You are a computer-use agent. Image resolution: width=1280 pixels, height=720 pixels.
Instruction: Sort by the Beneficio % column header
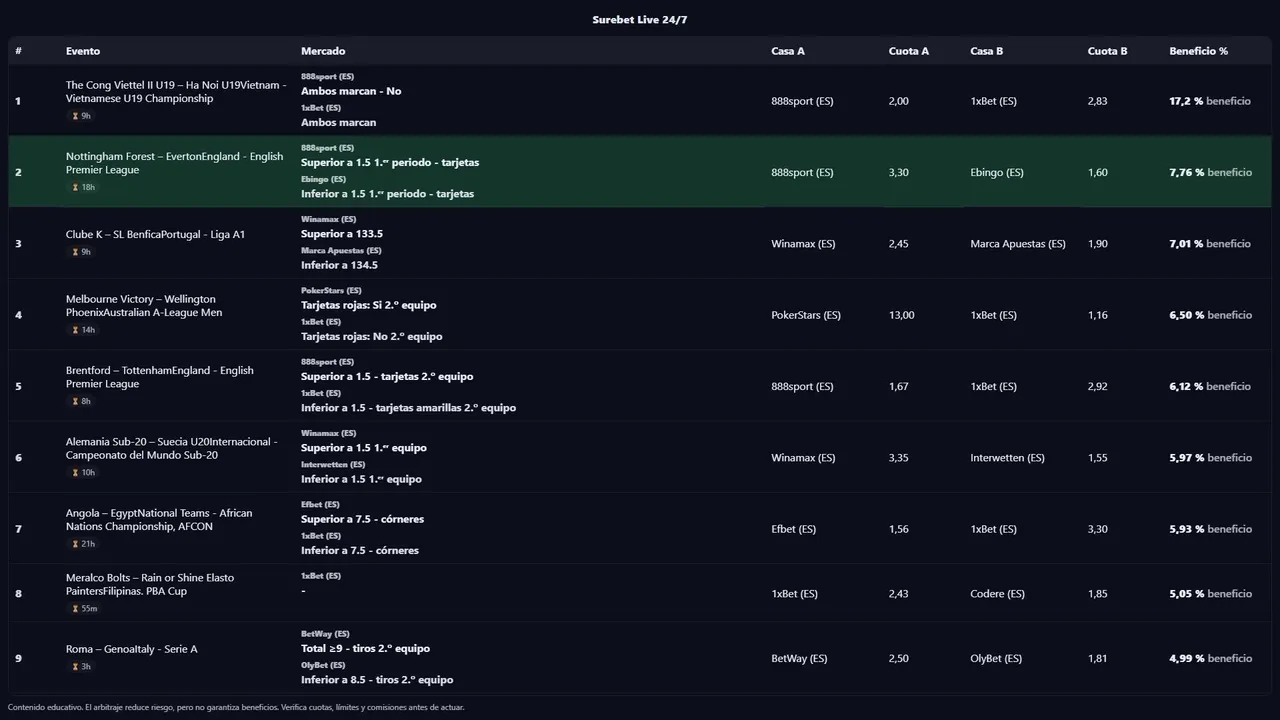[x=1198, y=51]
